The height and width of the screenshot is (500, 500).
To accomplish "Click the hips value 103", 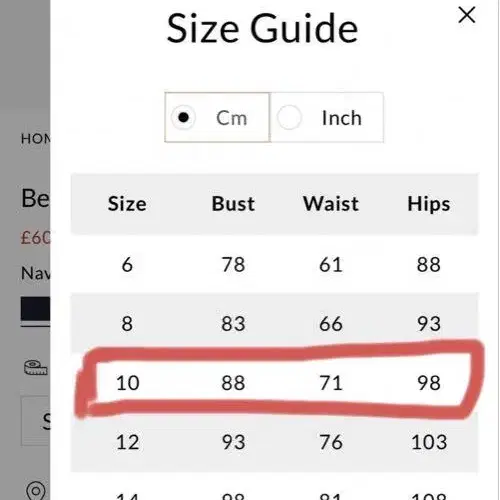I will click(429, 442).
